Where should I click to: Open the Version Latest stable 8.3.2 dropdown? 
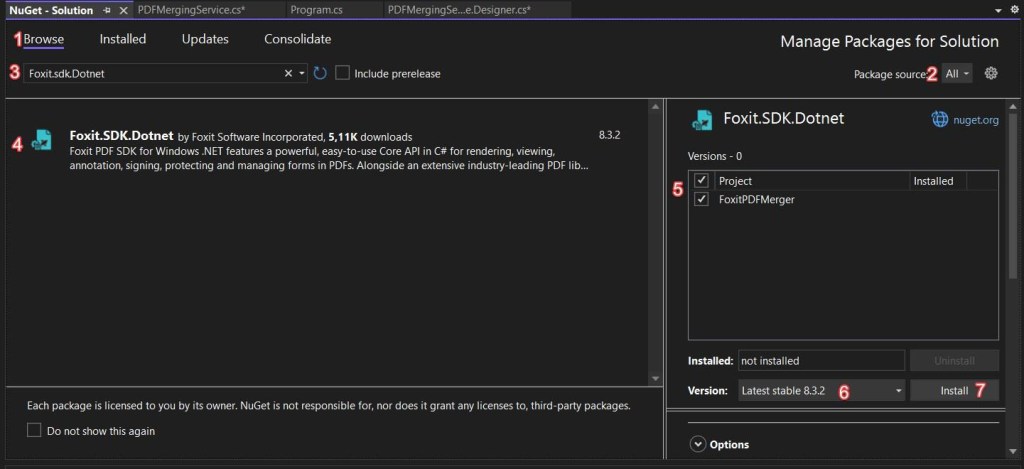pyautogui.click(x=822, y=391)
